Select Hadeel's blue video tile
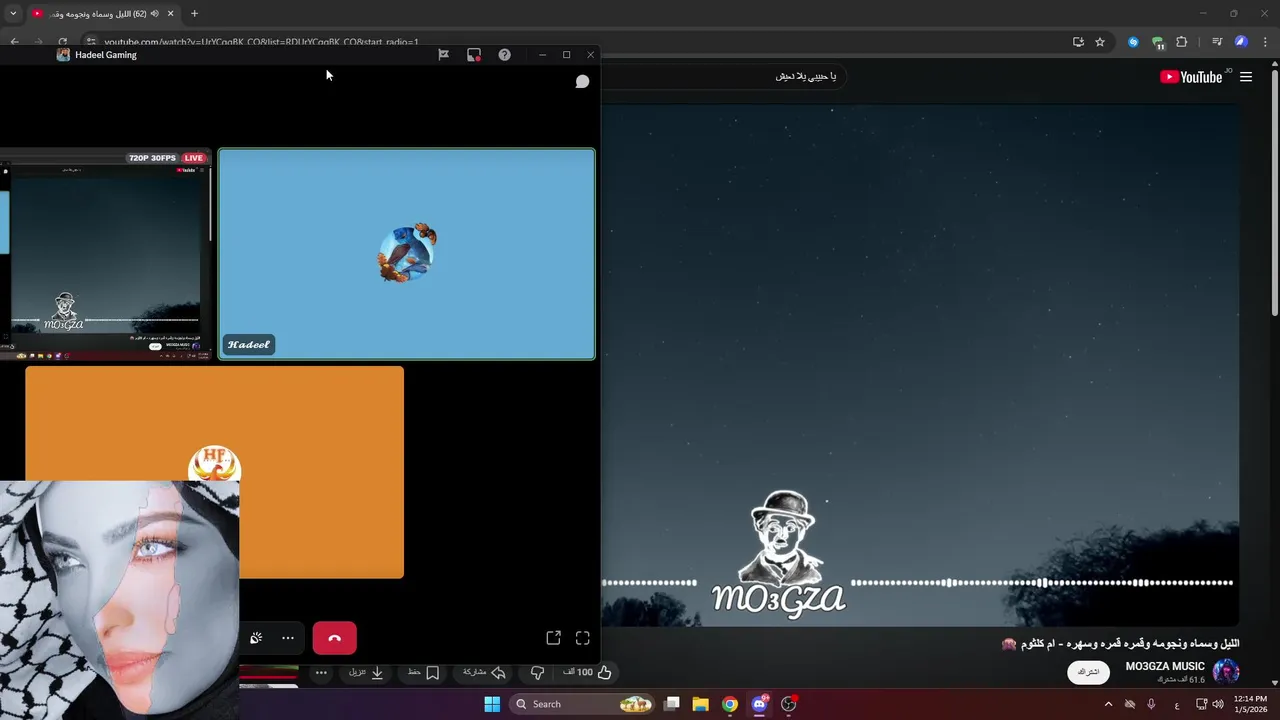 tap(406, 254)
